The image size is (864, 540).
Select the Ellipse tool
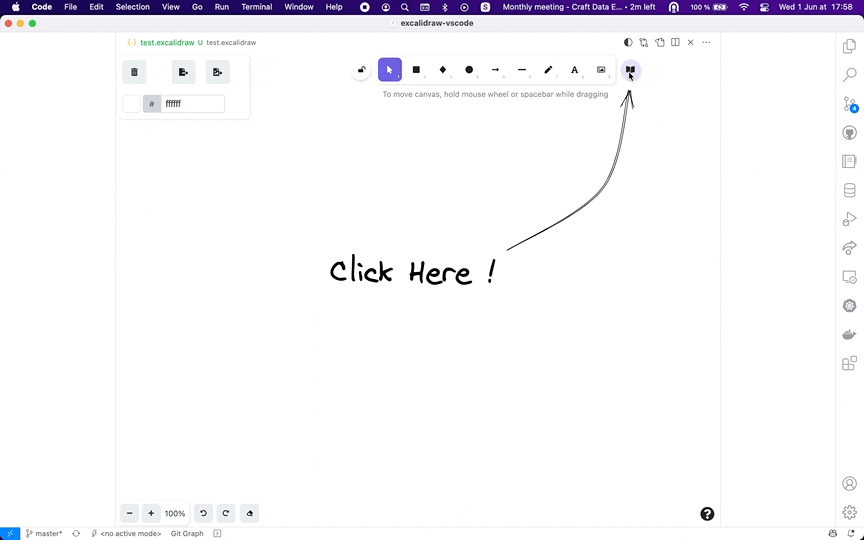coord(469,70)
